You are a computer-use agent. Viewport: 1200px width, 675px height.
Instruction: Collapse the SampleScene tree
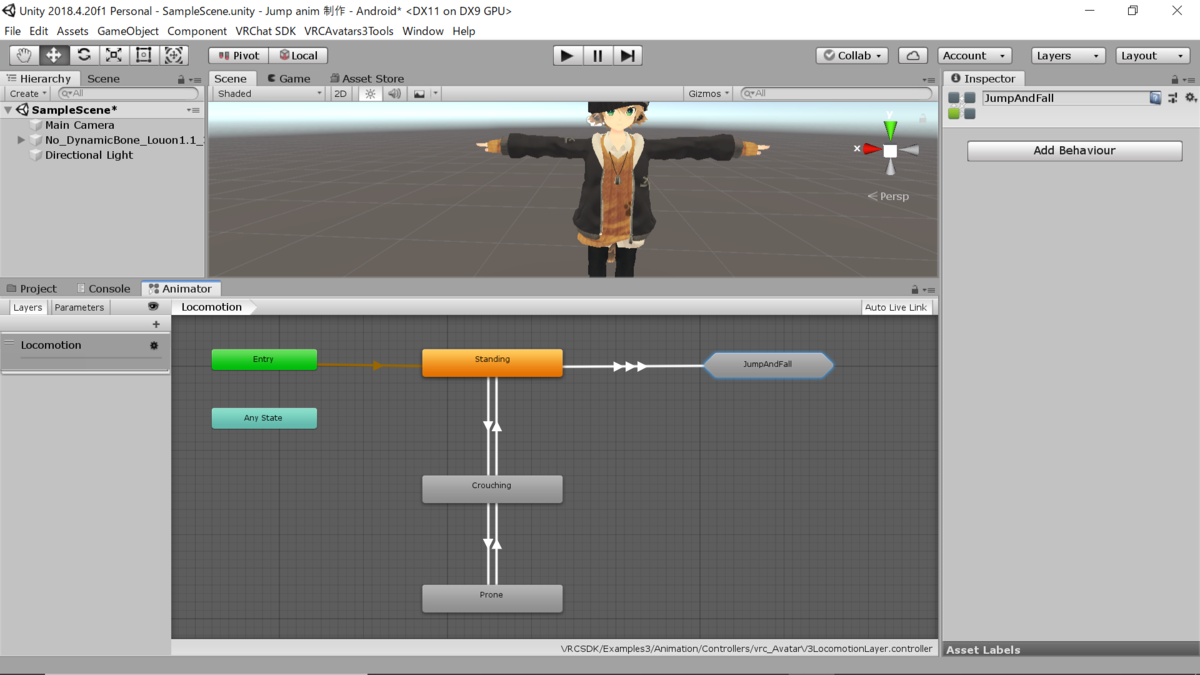(9, 110)
